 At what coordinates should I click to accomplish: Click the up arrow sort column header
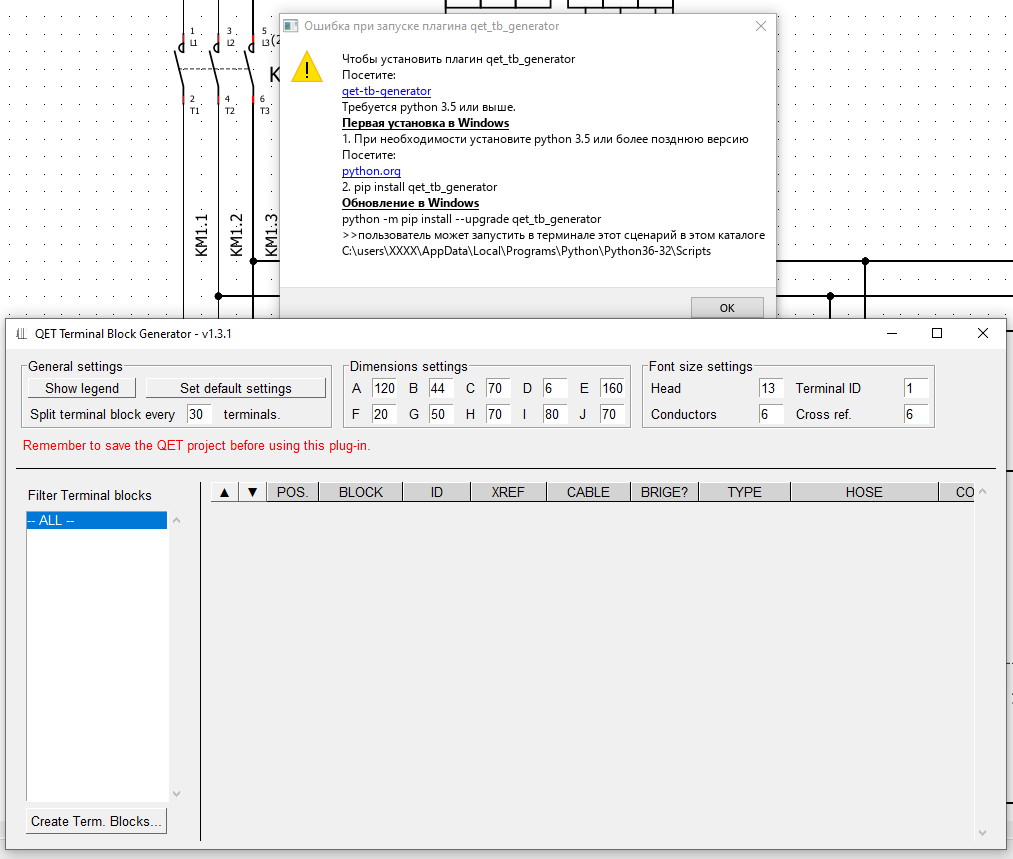pos(225,492)
